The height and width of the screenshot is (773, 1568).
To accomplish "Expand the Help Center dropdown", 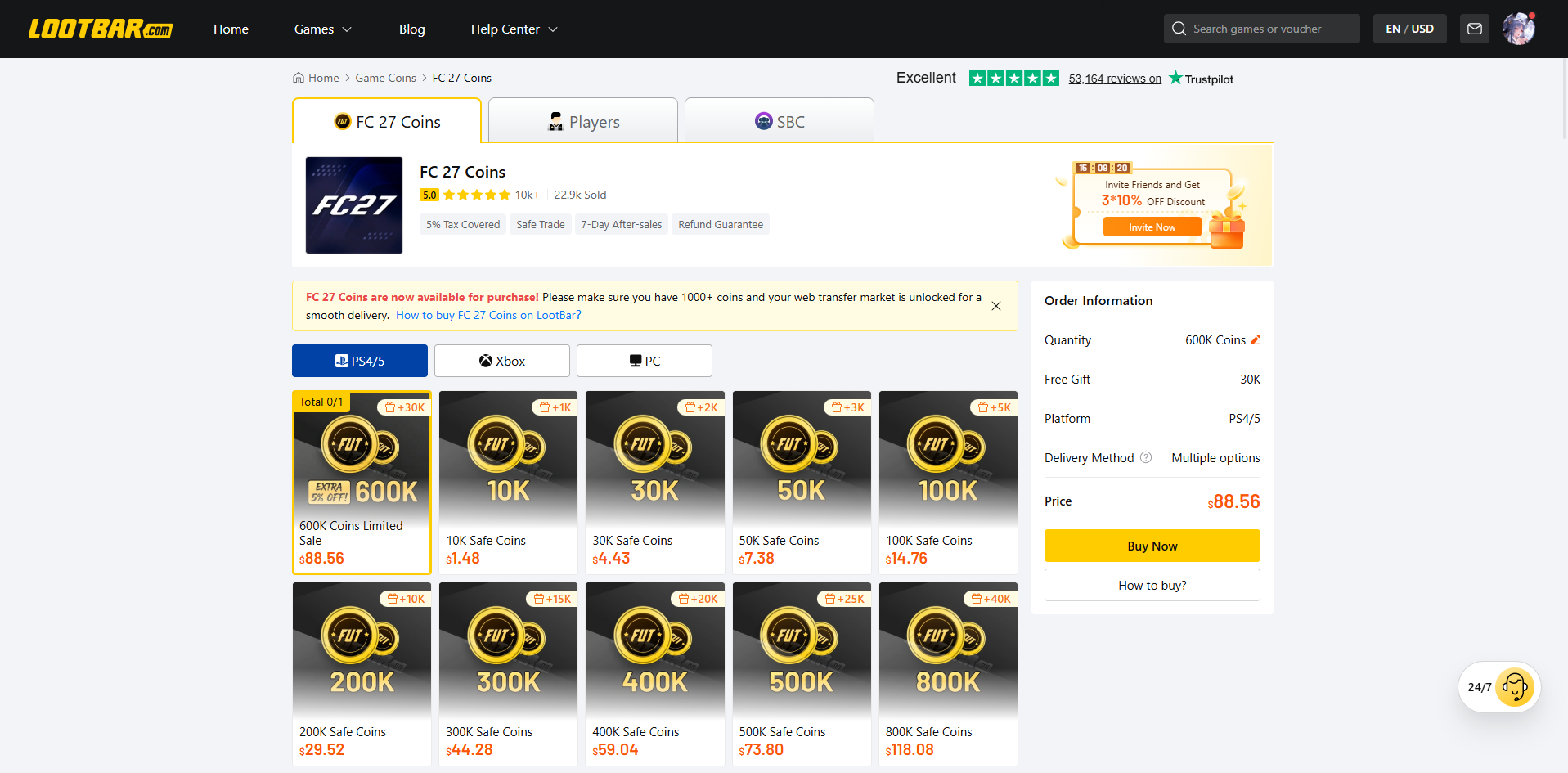I will coord(514,29).
